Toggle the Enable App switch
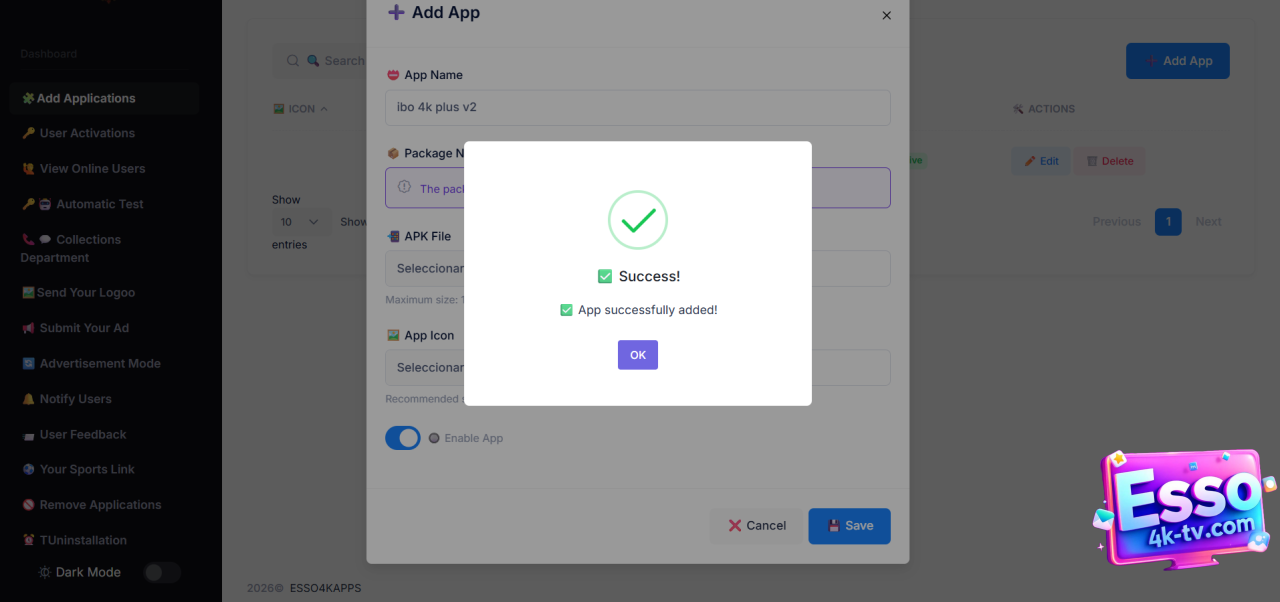Viewport: 1280px width, 602px height. click(403, 438)
